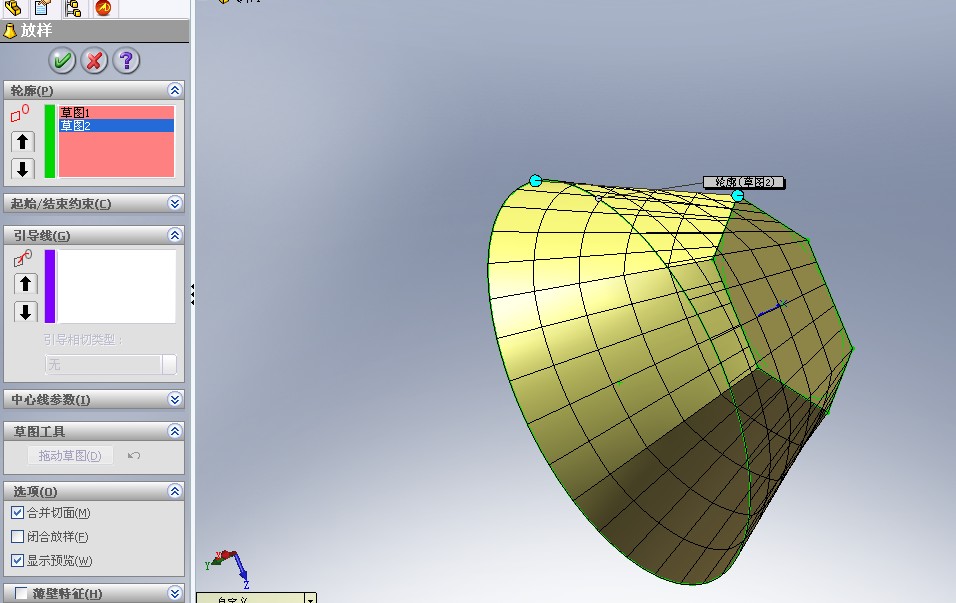Expand the 中心线参数(I) section
Screen dimensions: 956x603
[174, 399]
